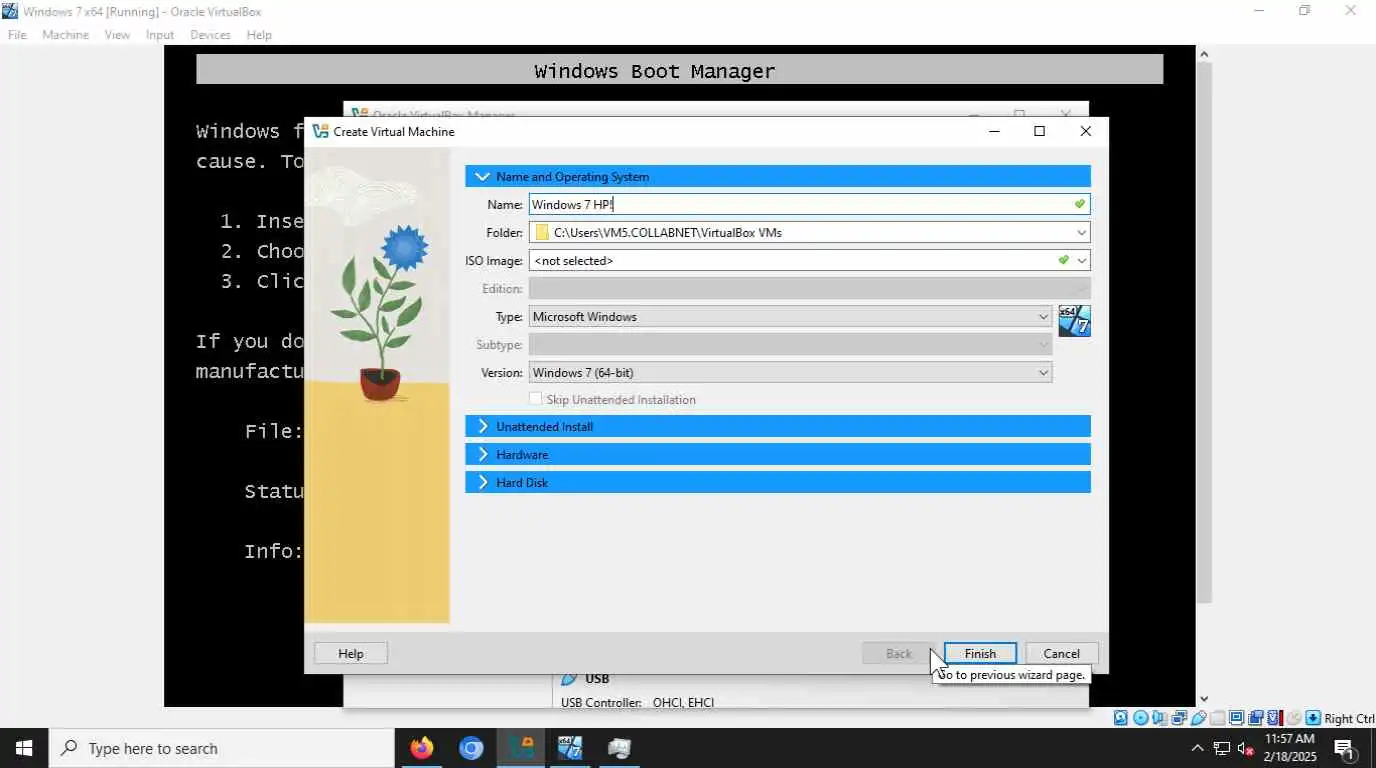Screen dimensions: 1376x768
Task: Click the hard disk activity status icon
Action: 1120,718
